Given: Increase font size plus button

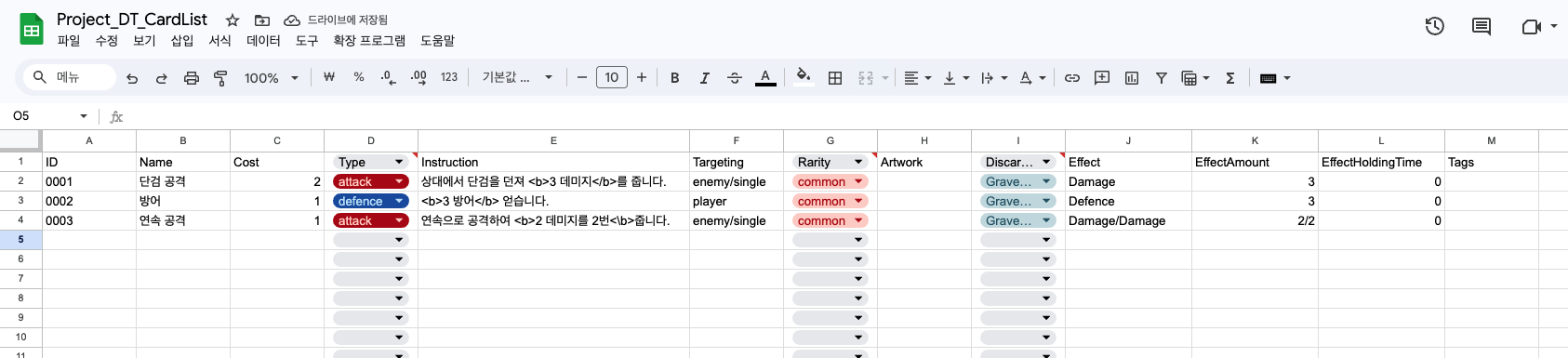Looking at the screenshot, I should coord(642,77).
